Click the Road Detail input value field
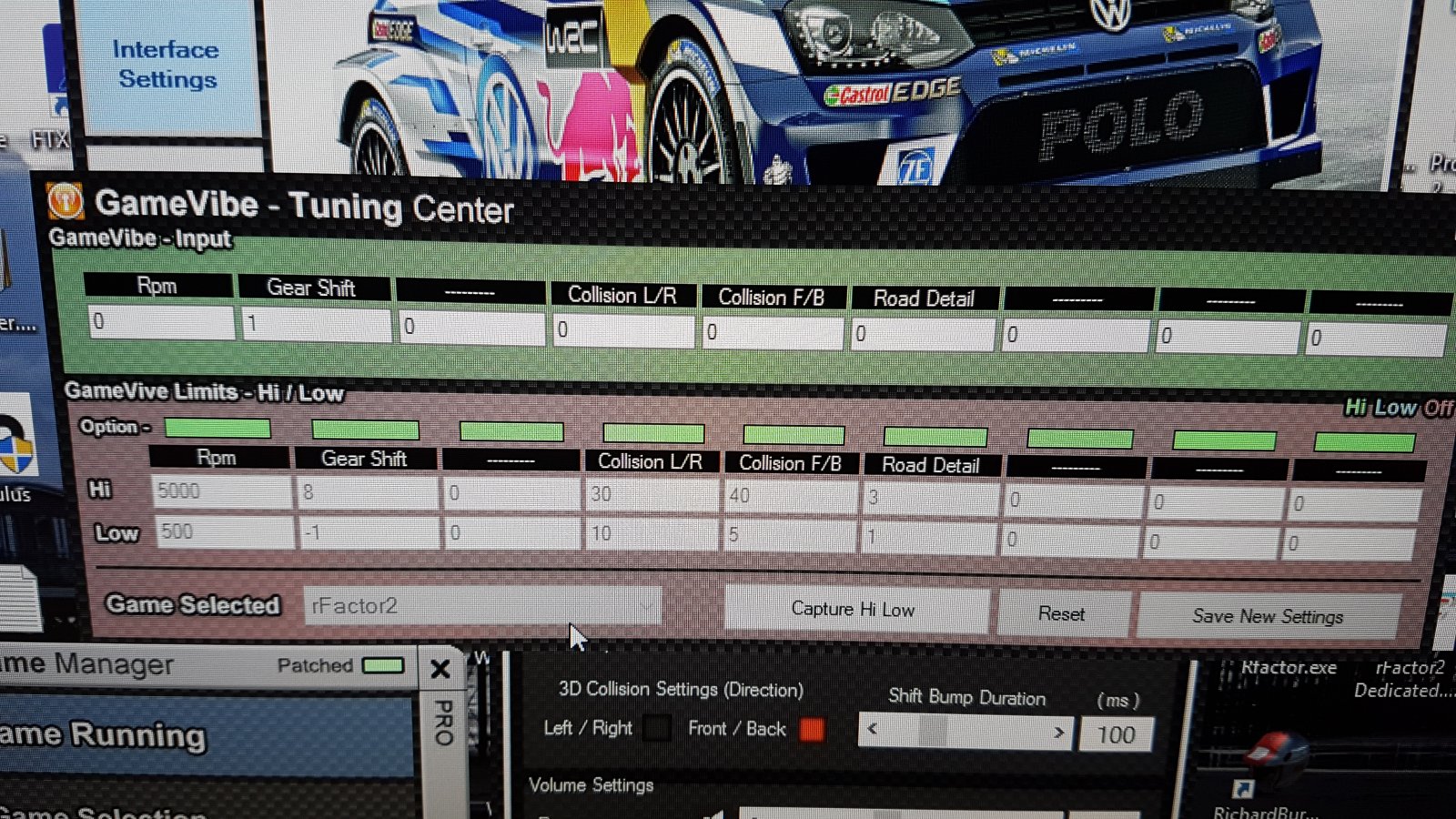Viewport: 1456px width, 819px height. [x=924, y=334]
